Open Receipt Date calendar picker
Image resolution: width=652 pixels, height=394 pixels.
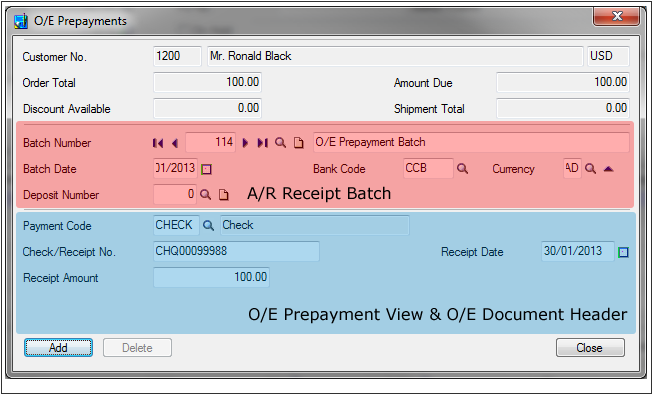click(x=623, y=252)
